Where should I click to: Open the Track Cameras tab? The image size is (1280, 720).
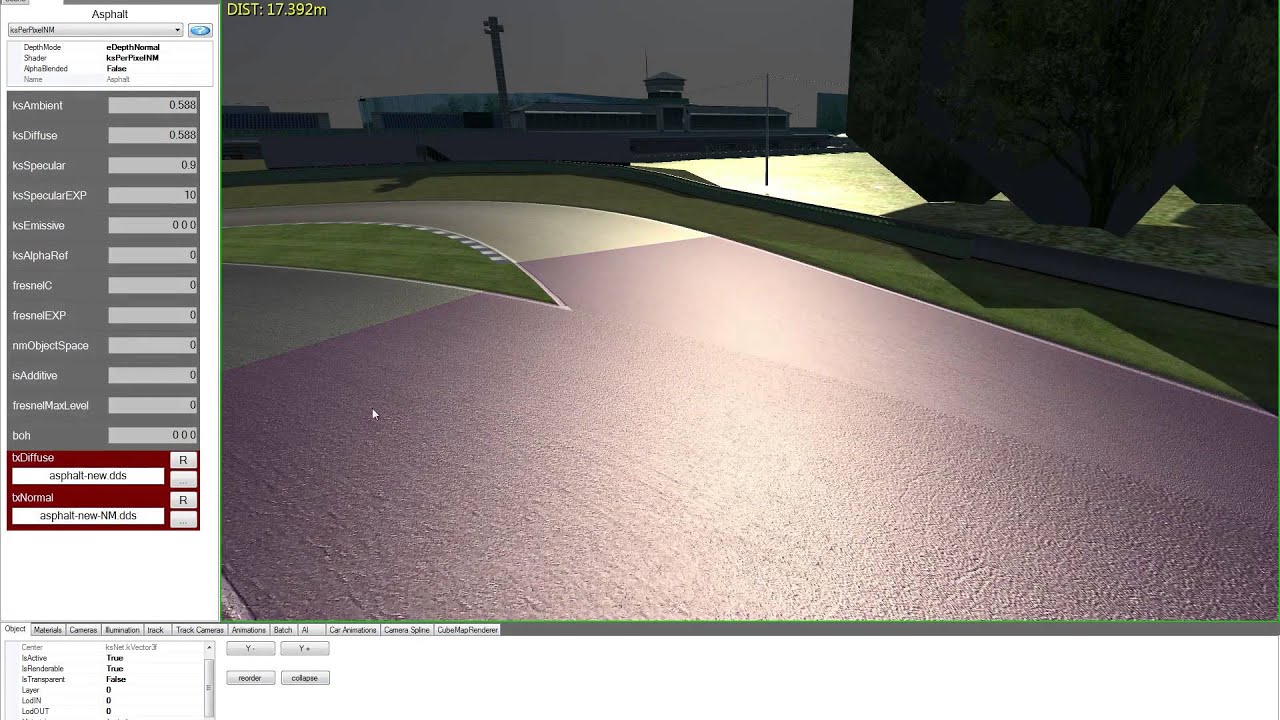(200, 630)
